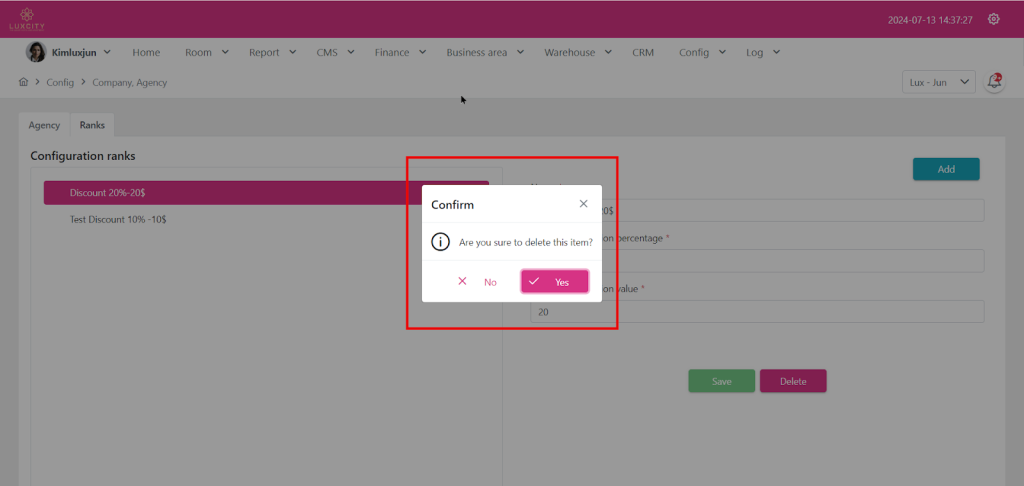Click the Config breadcrumb link
Image resolution: width=1024 pixels, height=486 pixels.
(x=60, y=82)
